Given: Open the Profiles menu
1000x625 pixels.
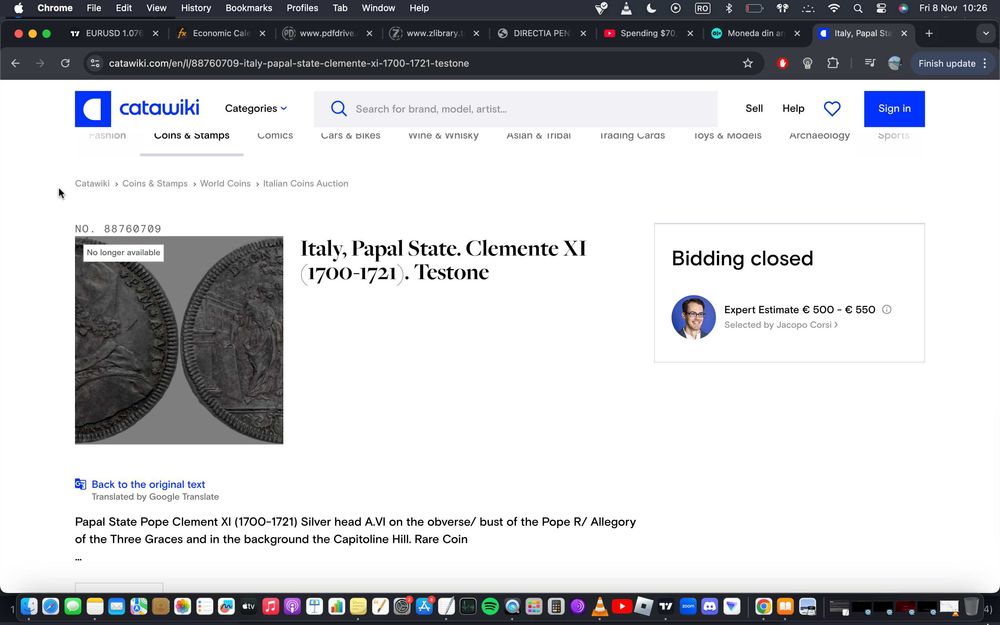Looking at the screenshot, I should (302, 8).
